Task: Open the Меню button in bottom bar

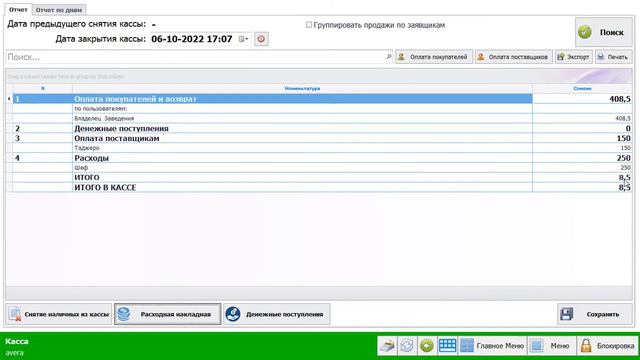Action: tap(551, 346)
